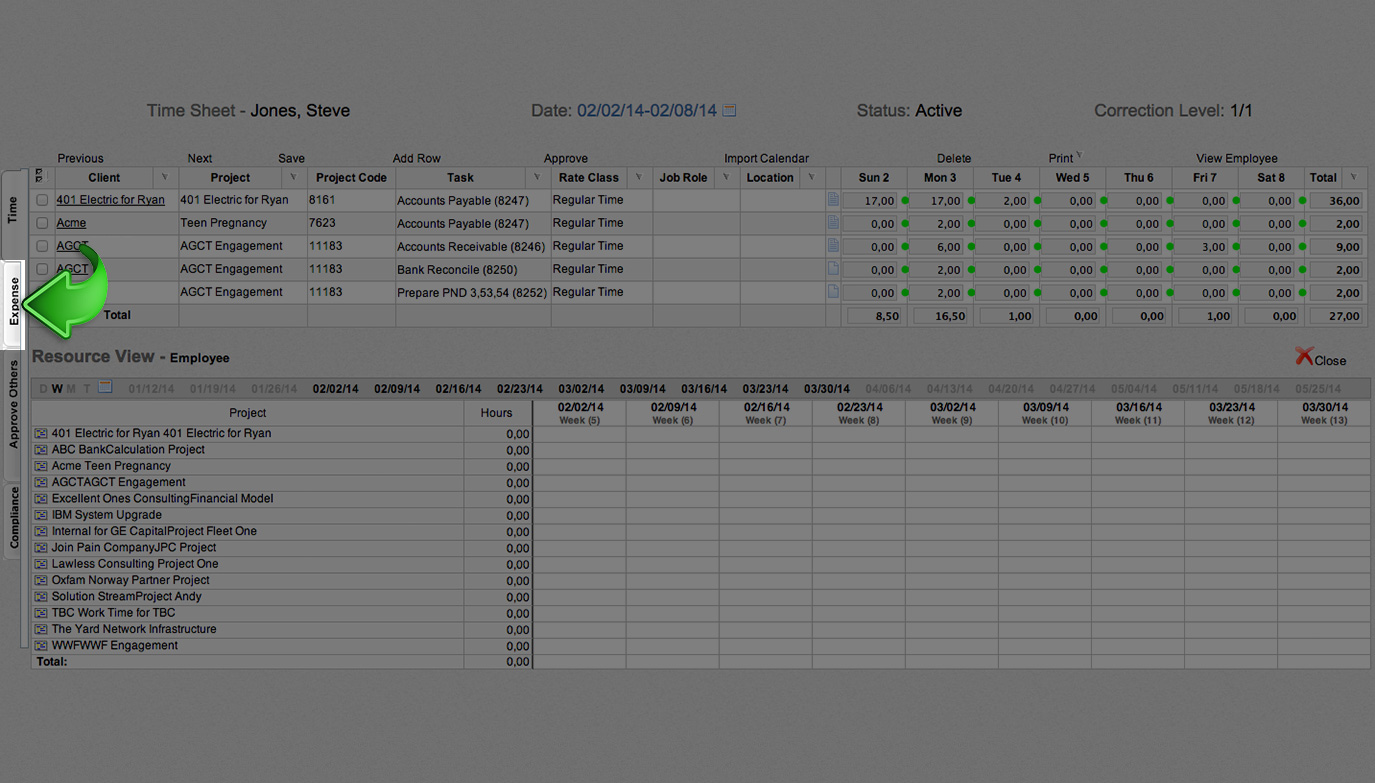Viewport: 1375px width, 783px height.
Task: Open the Print options dropdown arrow
Action: click(1079, 155)
